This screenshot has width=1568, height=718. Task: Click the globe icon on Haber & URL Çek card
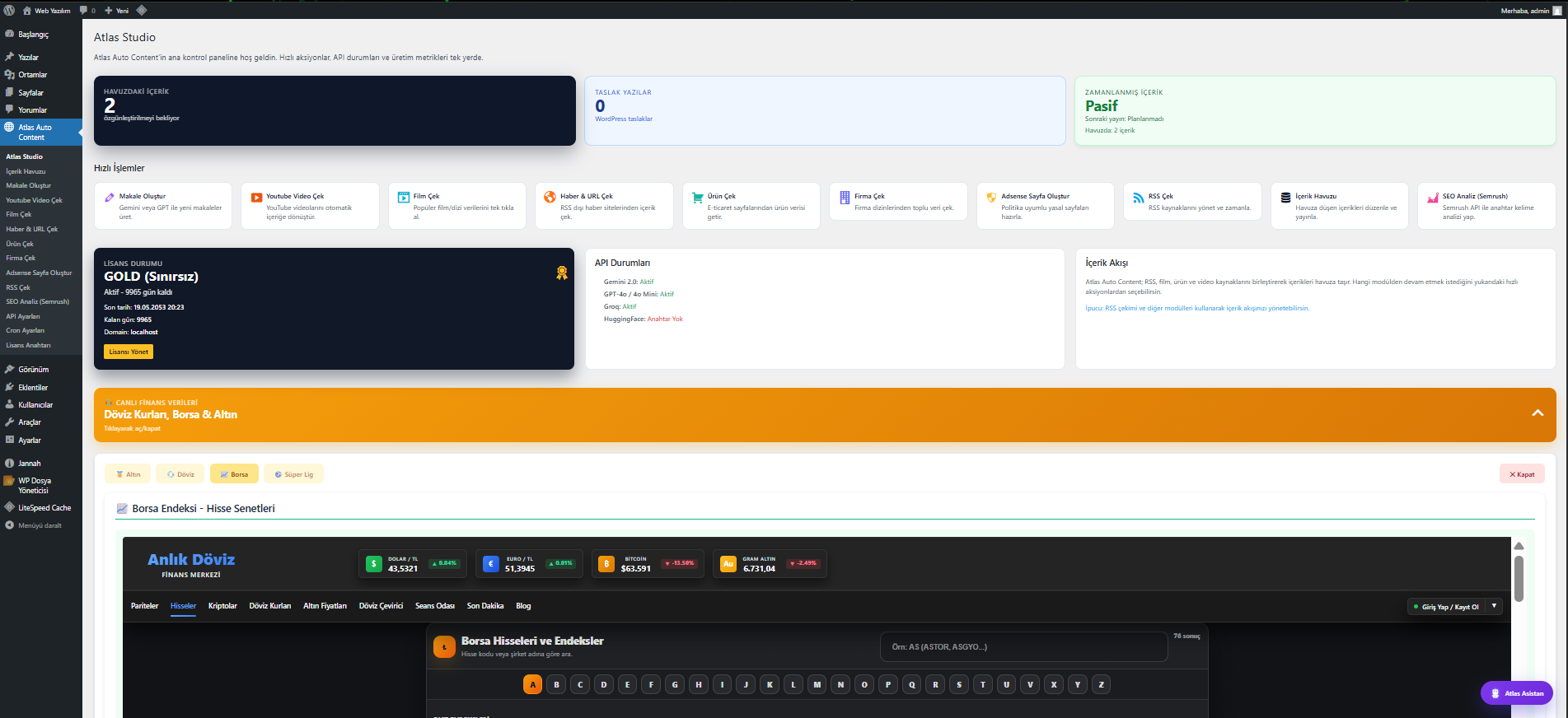(550, 197)
